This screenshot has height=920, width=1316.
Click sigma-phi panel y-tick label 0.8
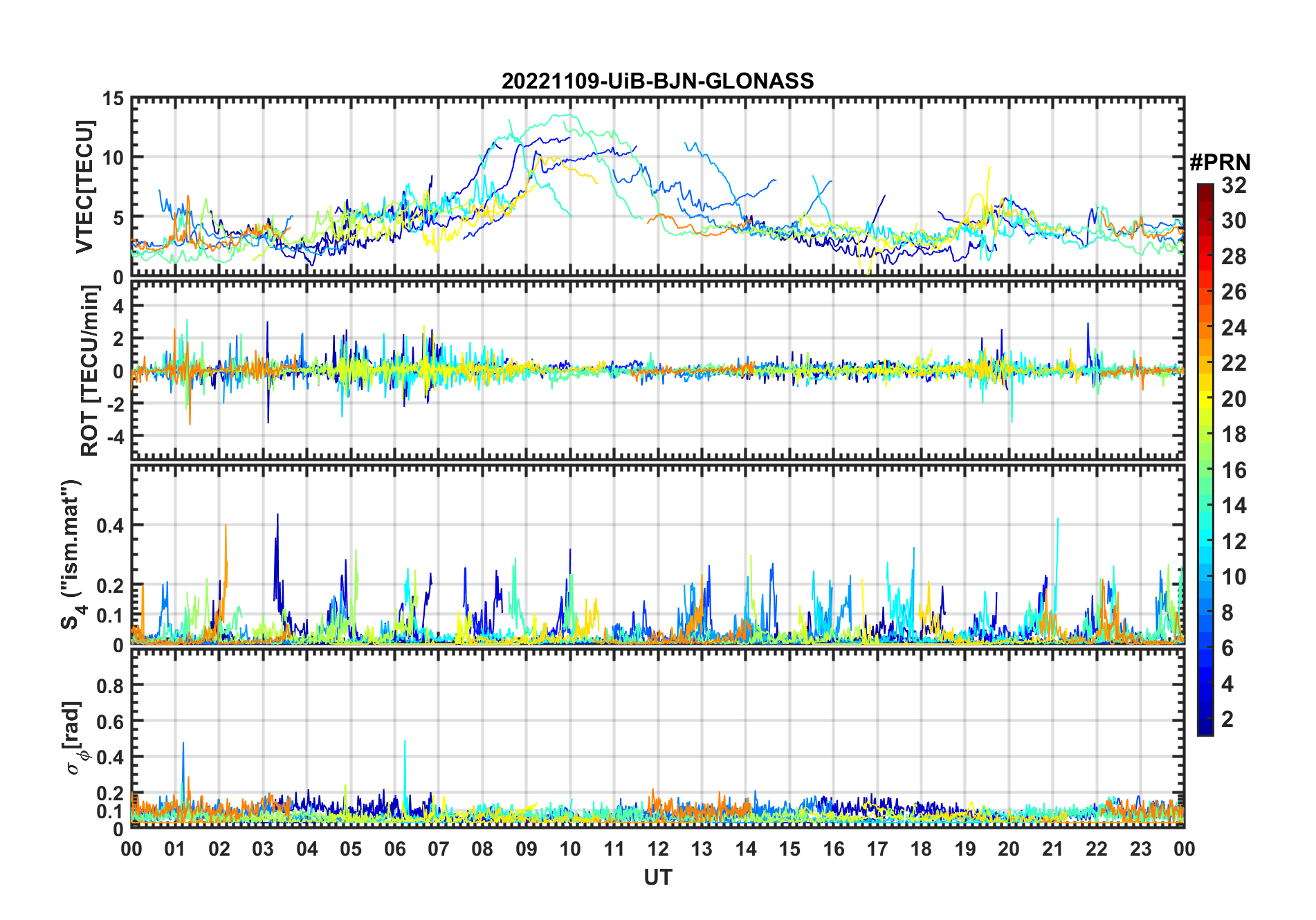(111, 686)
